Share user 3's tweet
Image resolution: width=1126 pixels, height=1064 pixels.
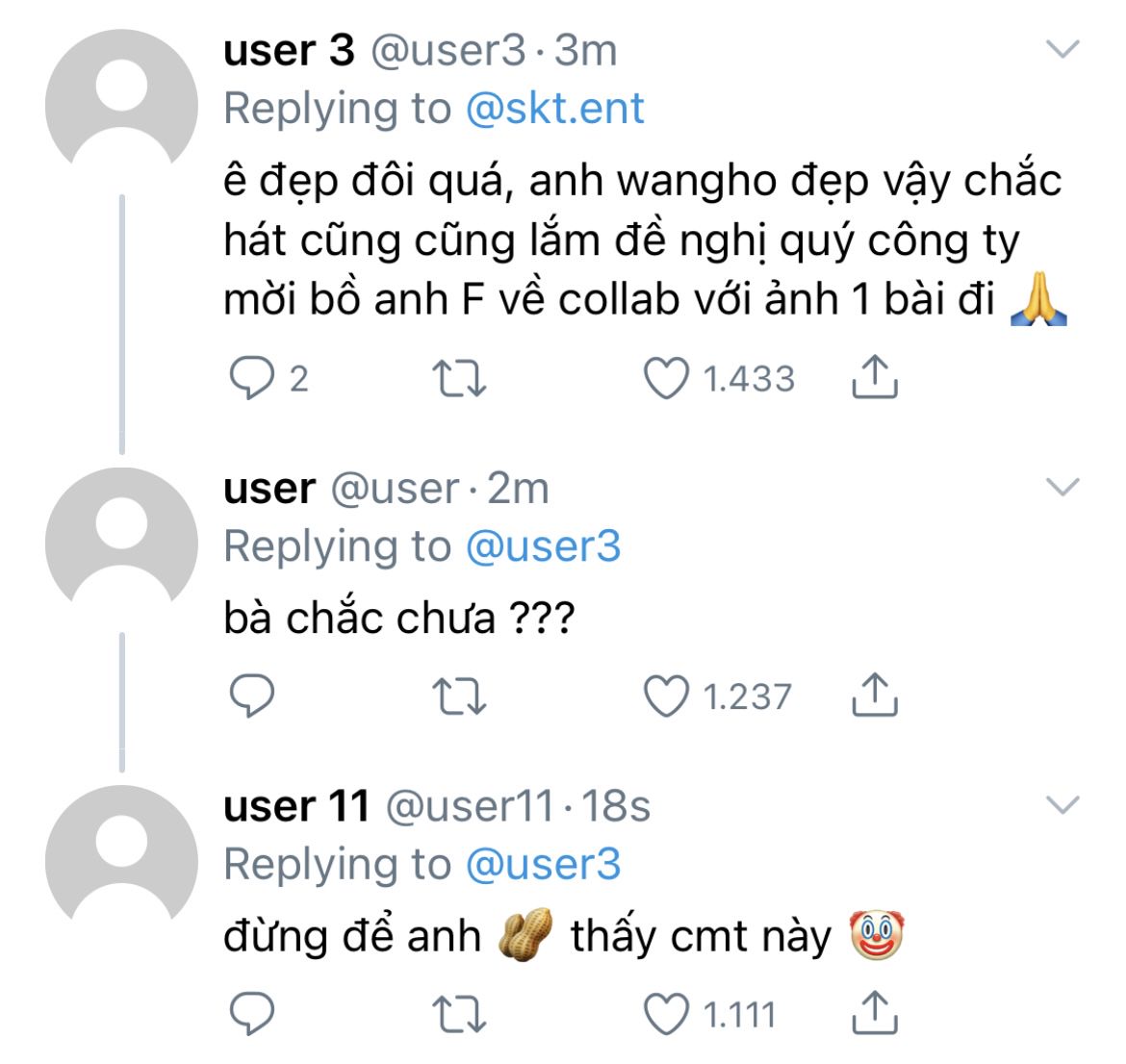tap(875, 376)
